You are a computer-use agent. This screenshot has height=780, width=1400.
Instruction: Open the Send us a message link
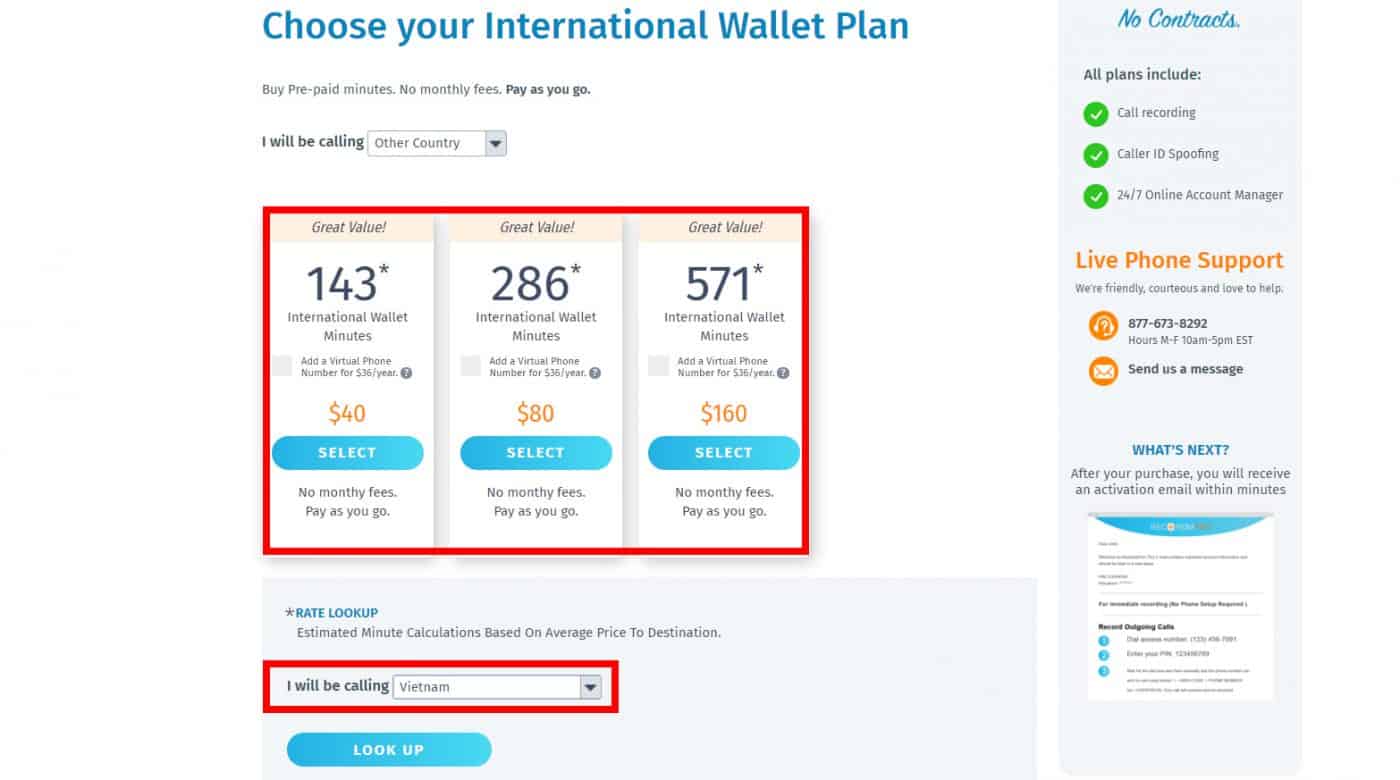[x=1185, y=369]
